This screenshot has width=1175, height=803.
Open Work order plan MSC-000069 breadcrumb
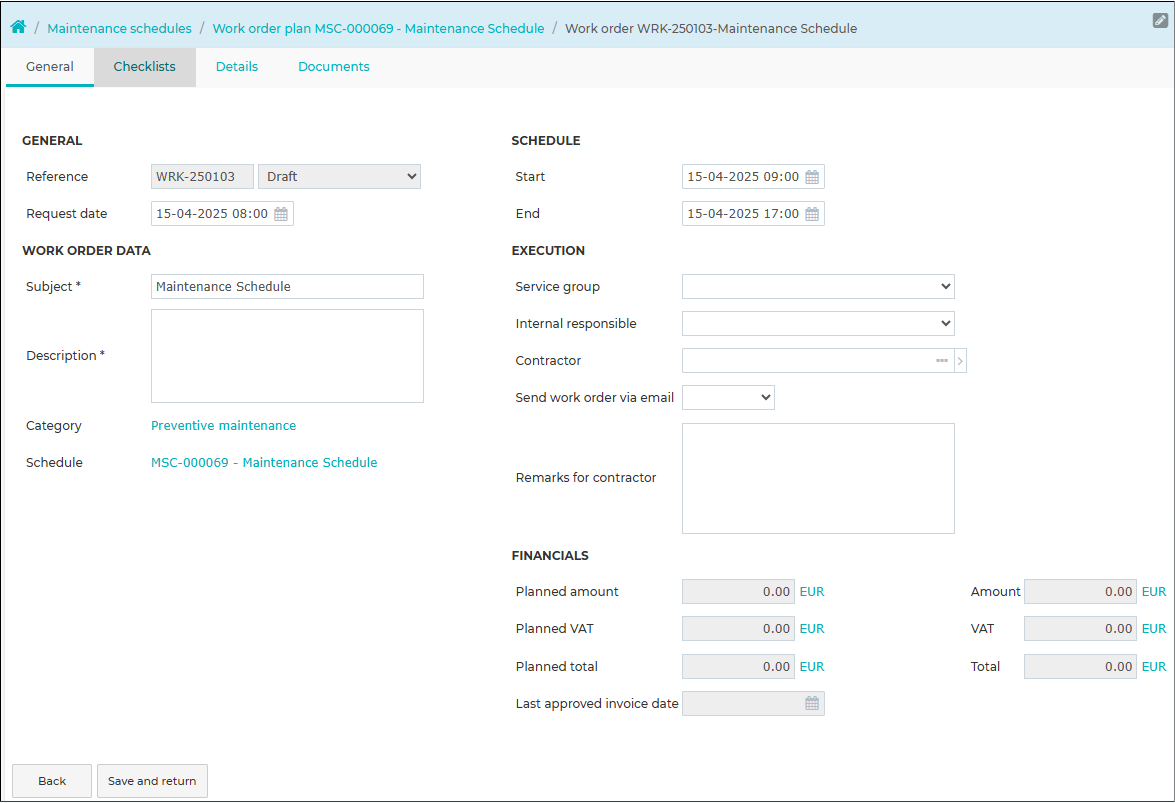pos(378,28)
